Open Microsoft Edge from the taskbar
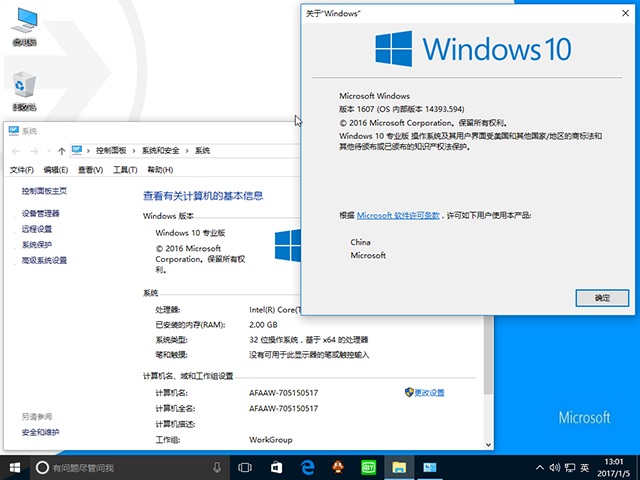Image resolution: width=640 pixels, height=480 pixels. [x=307, y=467]
